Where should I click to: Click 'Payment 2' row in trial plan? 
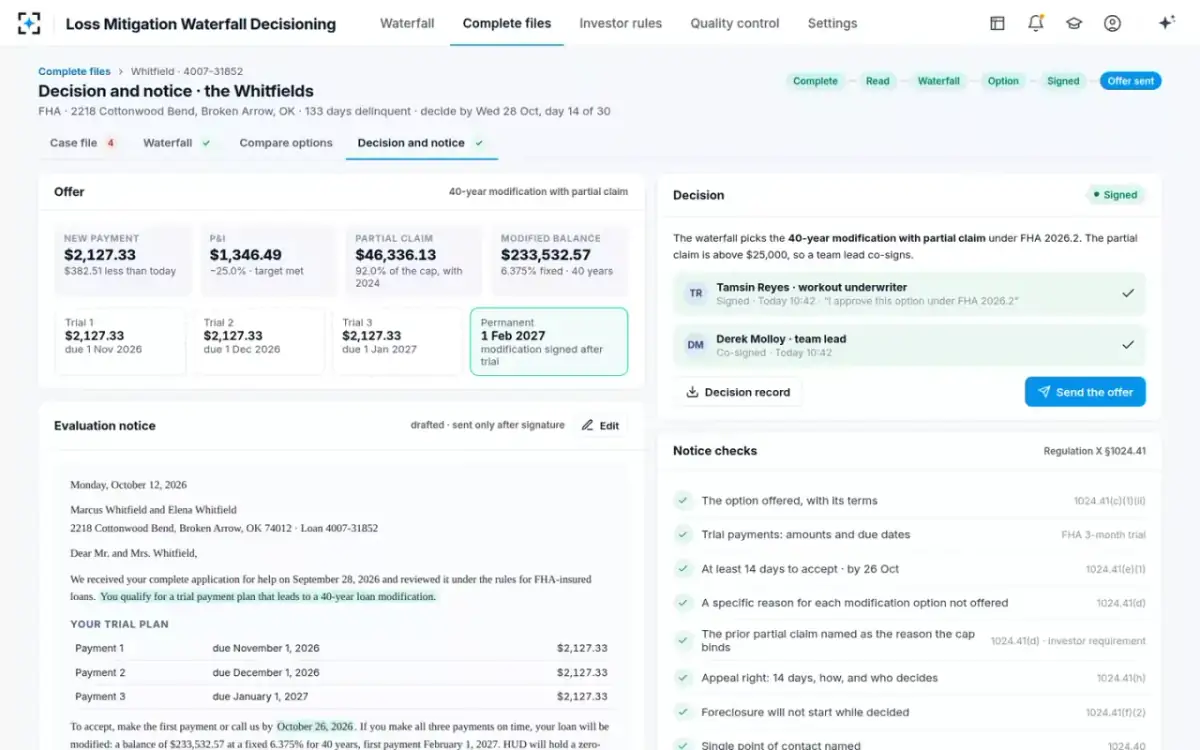click(x=341, y=673)
